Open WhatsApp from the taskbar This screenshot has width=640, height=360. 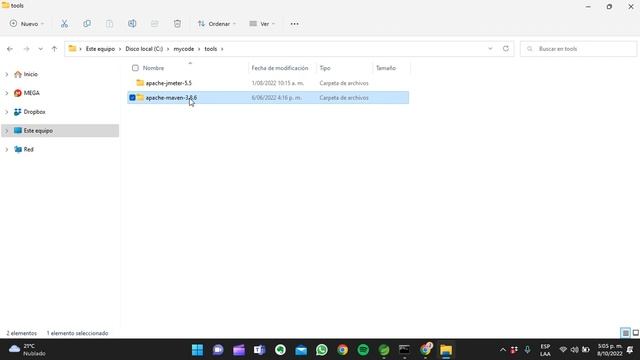click(x=322, y=350)
